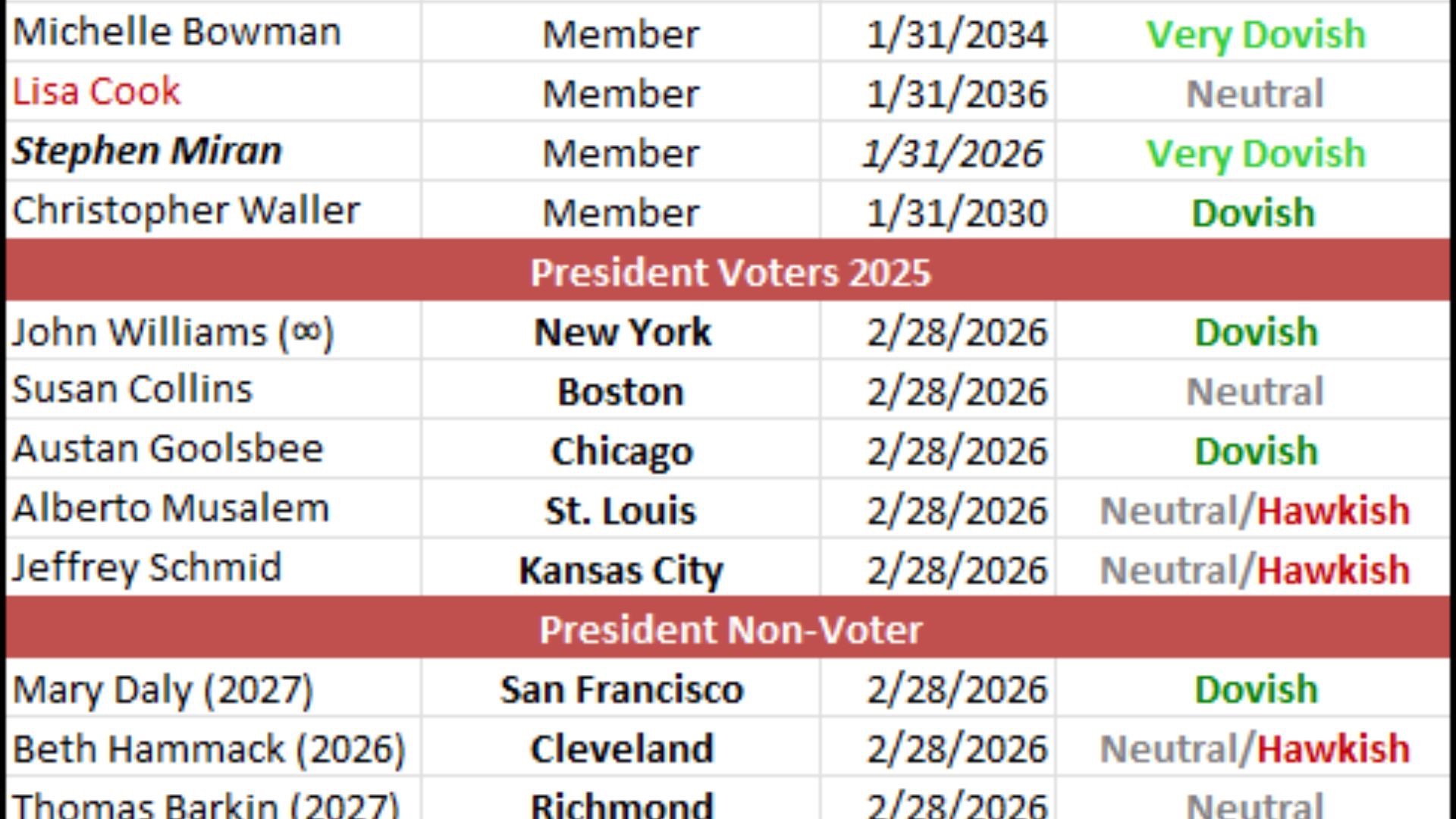This screenshot has height=819, width=1456.
Task: Select the President Non-Voter header row
Action: coord(730,629)
